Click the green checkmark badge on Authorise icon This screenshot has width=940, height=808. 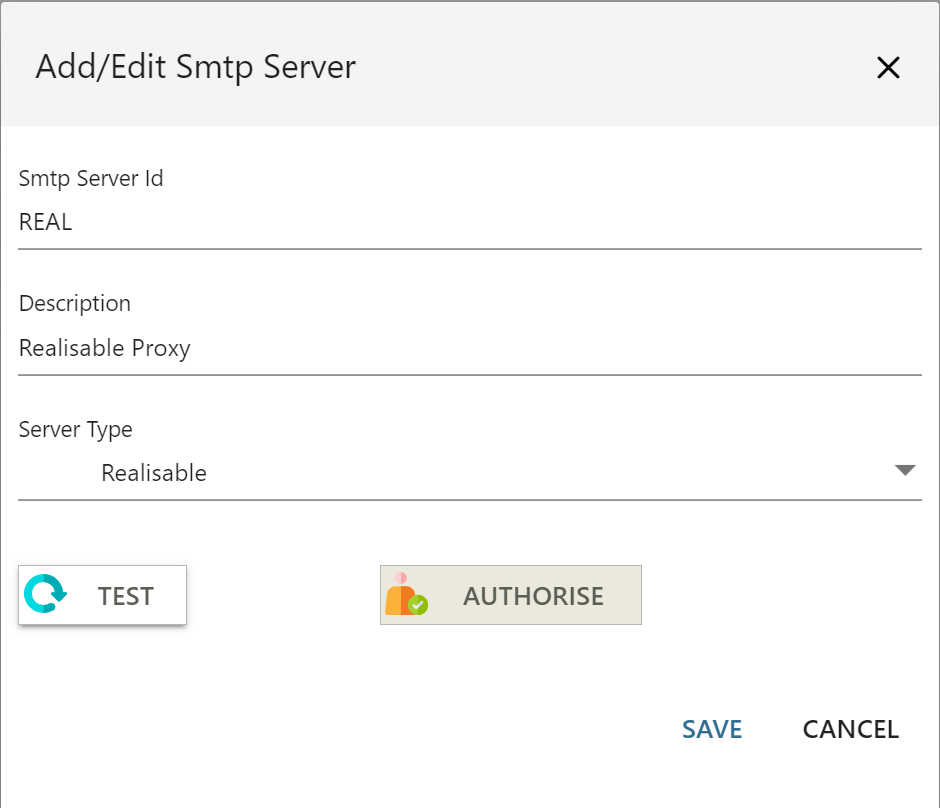tap(418, 605)
